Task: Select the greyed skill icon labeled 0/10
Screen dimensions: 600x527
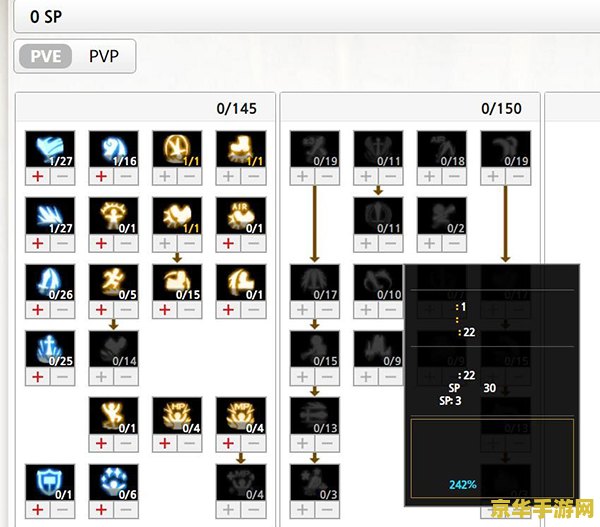Action: point(378,282)
